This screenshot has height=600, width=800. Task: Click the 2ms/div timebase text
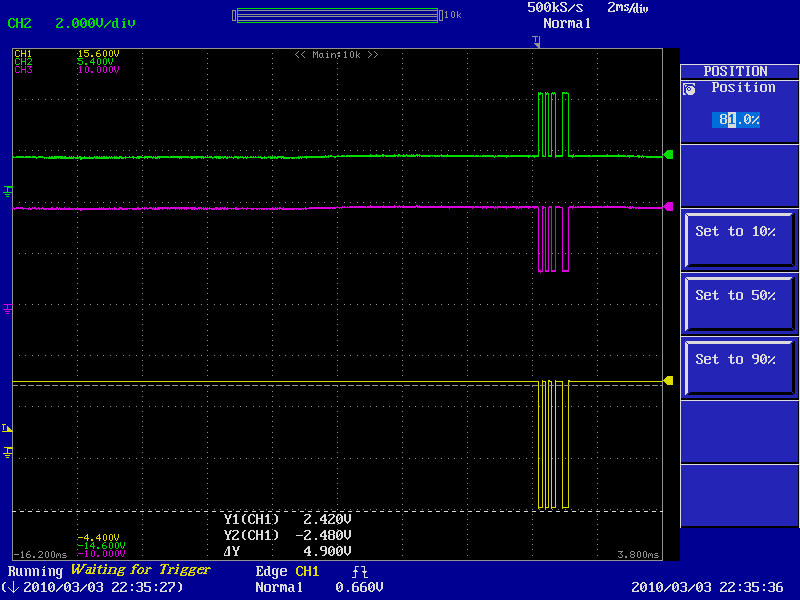pyautogui.click(x=628, y=8)
